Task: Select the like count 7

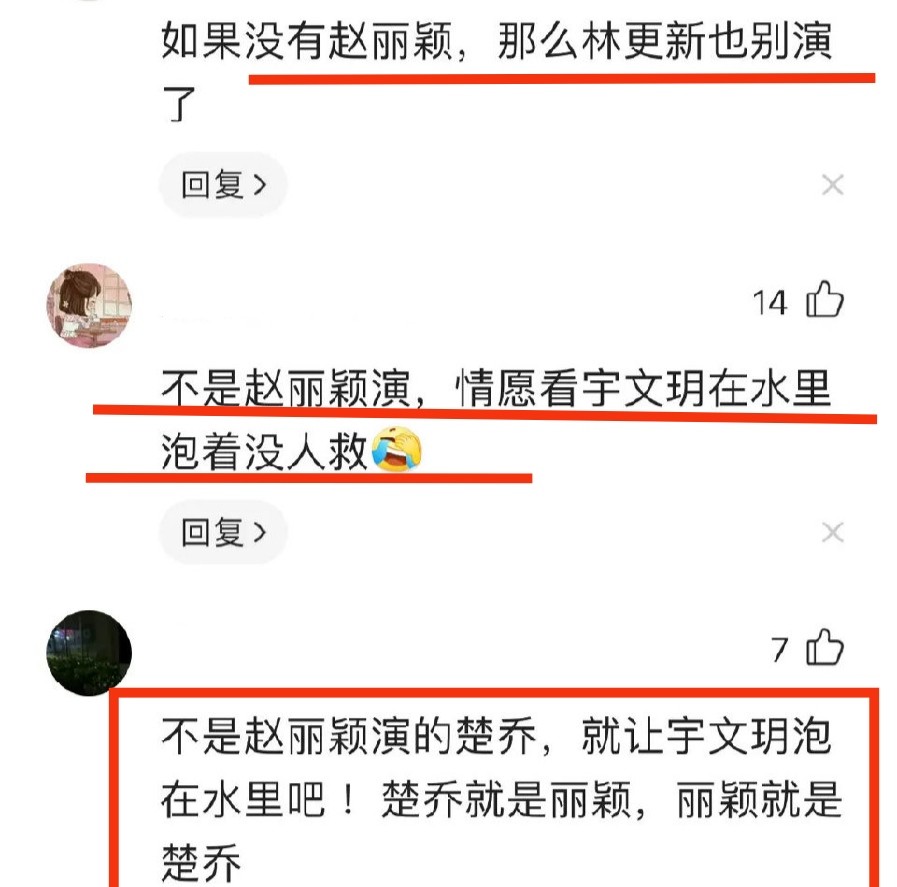Action: tap(780, 650)
